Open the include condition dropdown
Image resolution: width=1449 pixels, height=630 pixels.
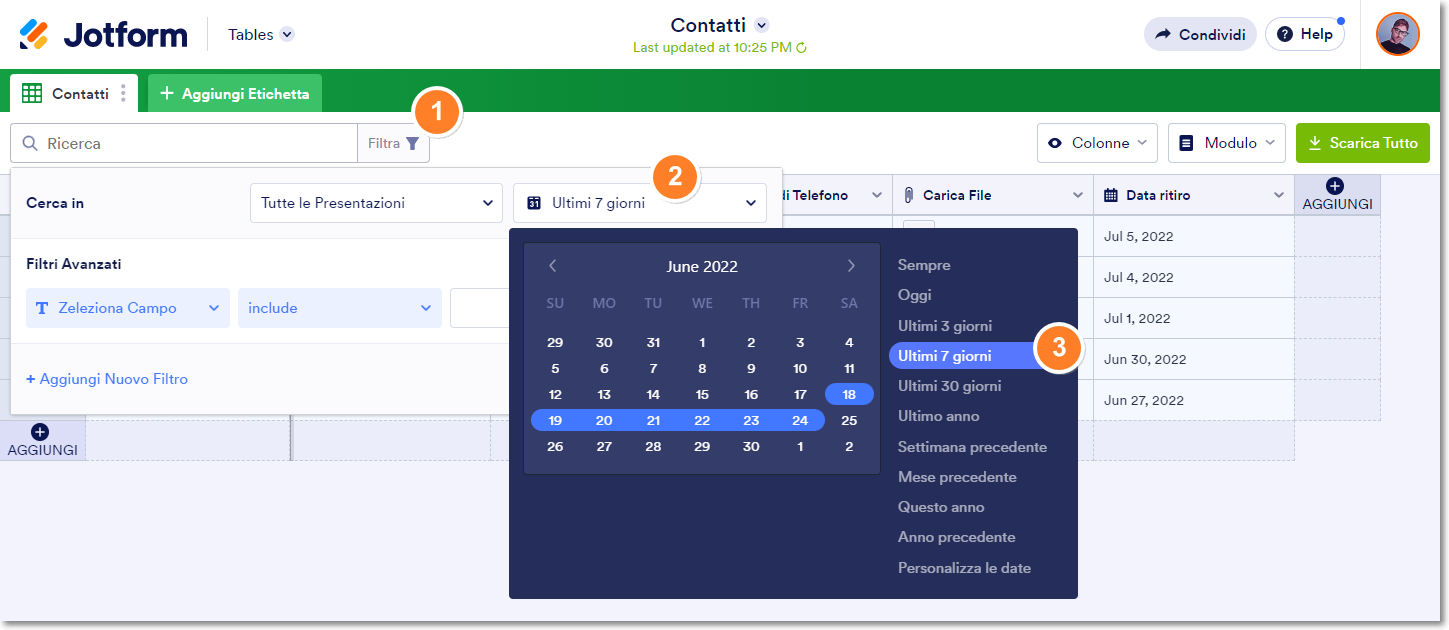(340, 308)
